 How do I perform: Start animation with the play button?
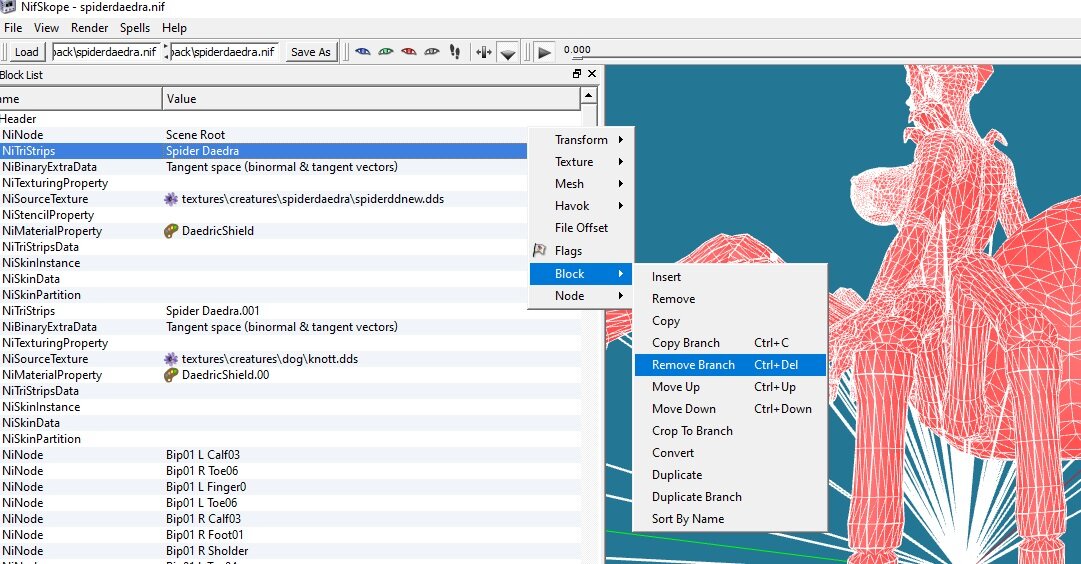[x=544, y=52]
